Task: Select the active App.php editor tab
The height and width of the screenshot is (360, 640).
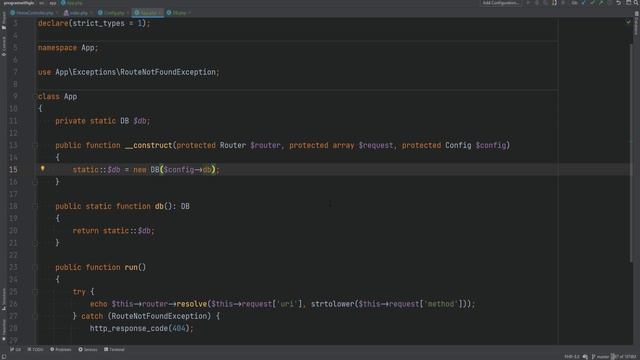Action: pyautogui.click(x=147, y=13)
